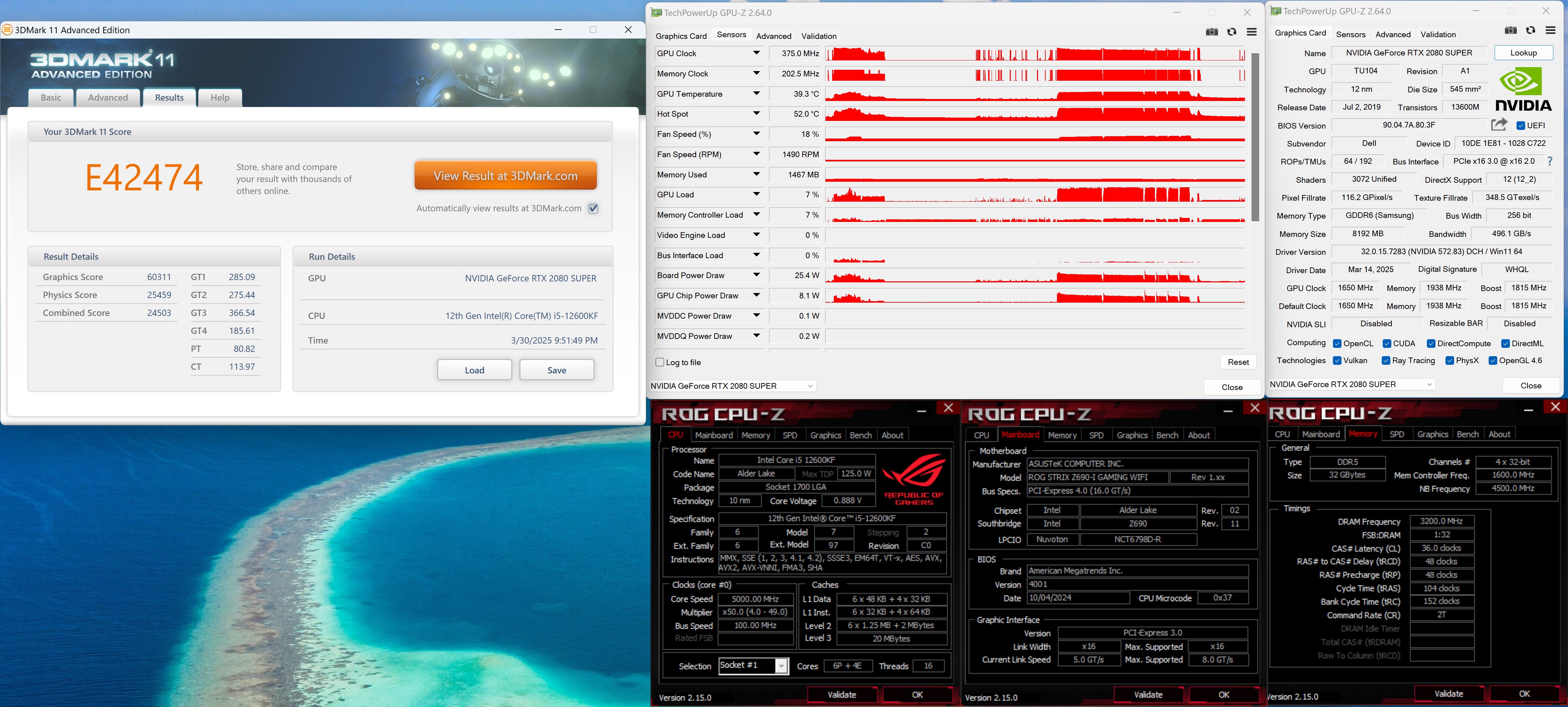Open Memory Used sensor dropdown arrow
The height and width of the screenshot is (707, 1568).
tap(756, 174)
